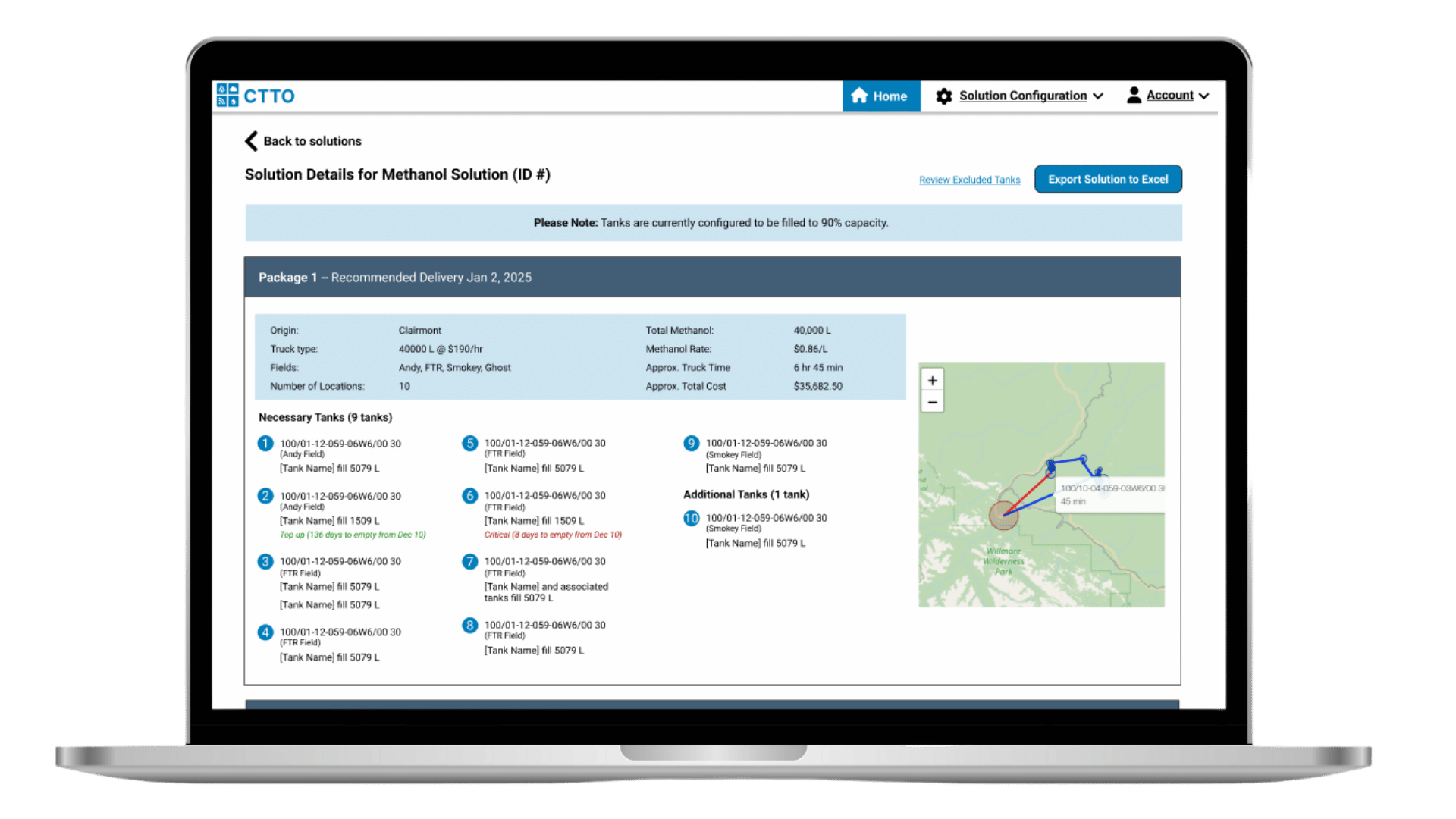Zoom out on the map
Screen dimensions: 1456x819
pos(932,402)
